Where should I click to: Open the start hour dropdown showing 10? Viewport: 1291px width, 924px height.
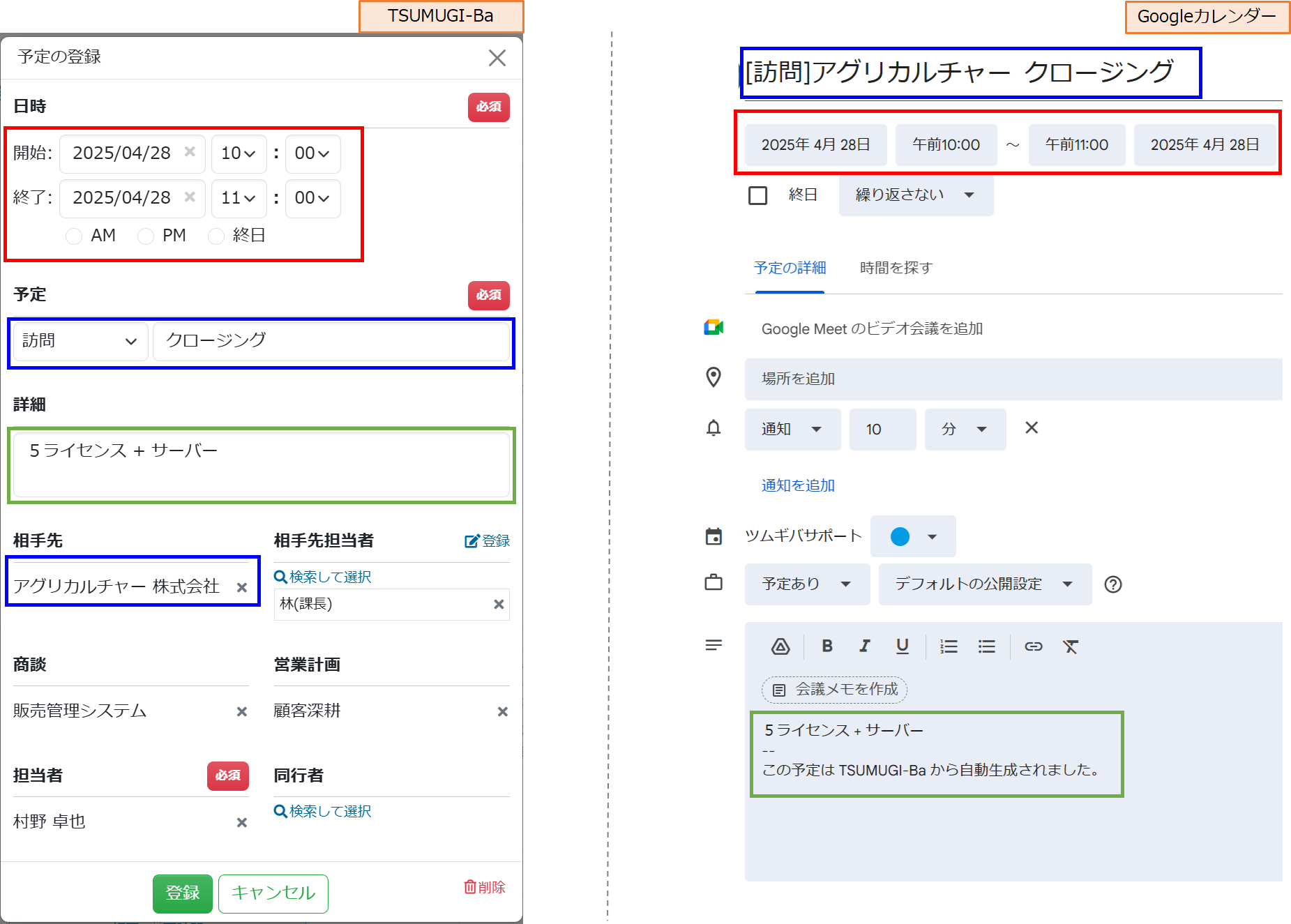coord(239,153)
